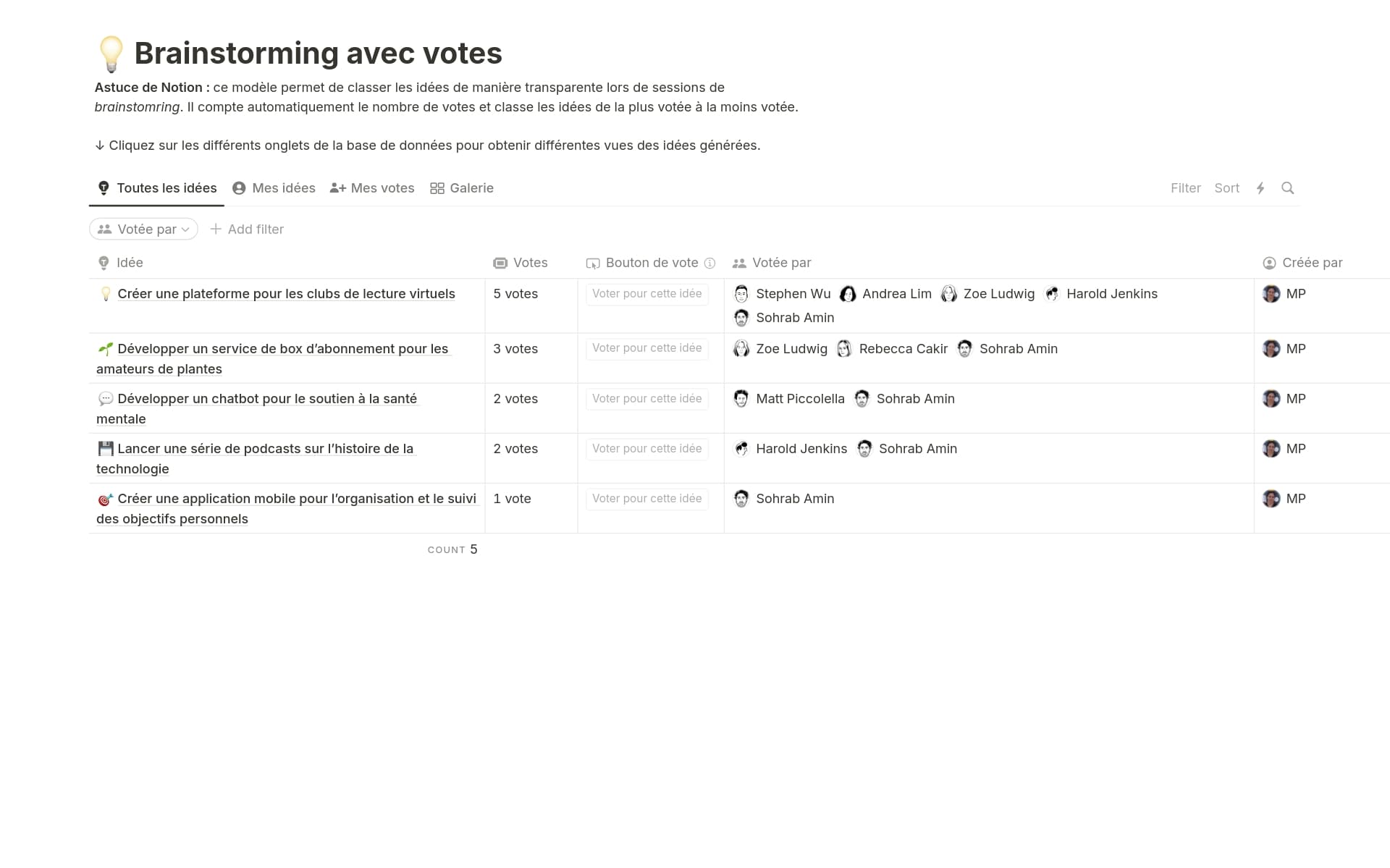Click the target icon on mobile application idea
The width and height of the screenshot is (1390, 868).
106,500
